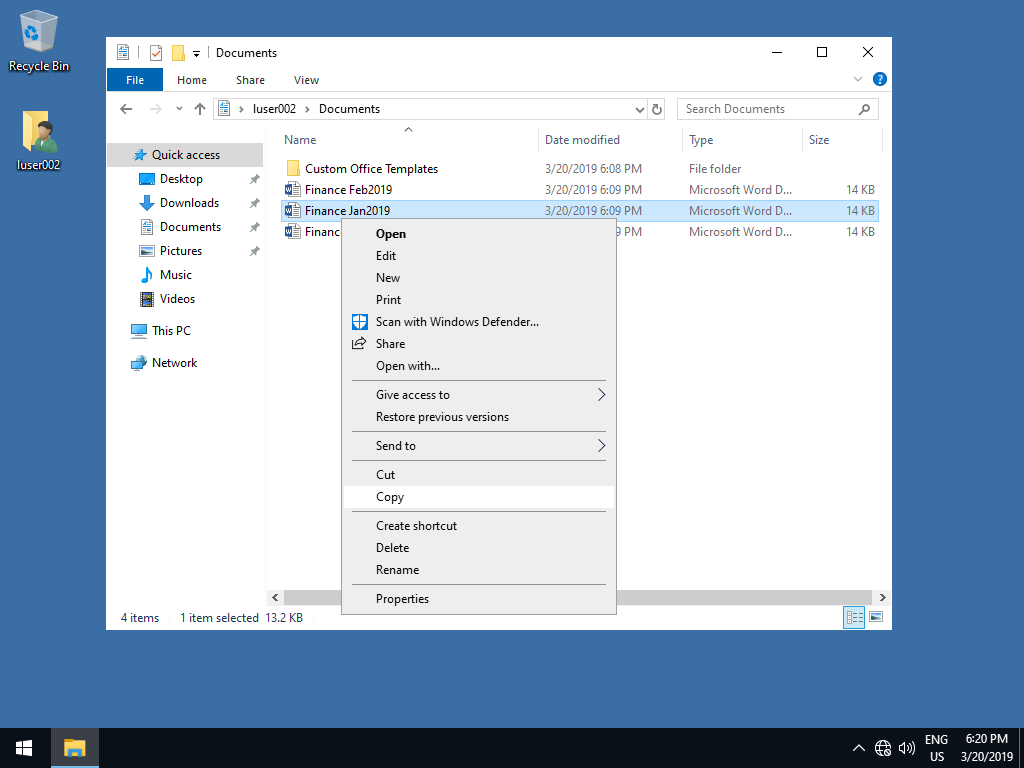Click the Refresh button beside address bar
The height and width of the screenshot is (768, 1024).
tap(657, 109)
